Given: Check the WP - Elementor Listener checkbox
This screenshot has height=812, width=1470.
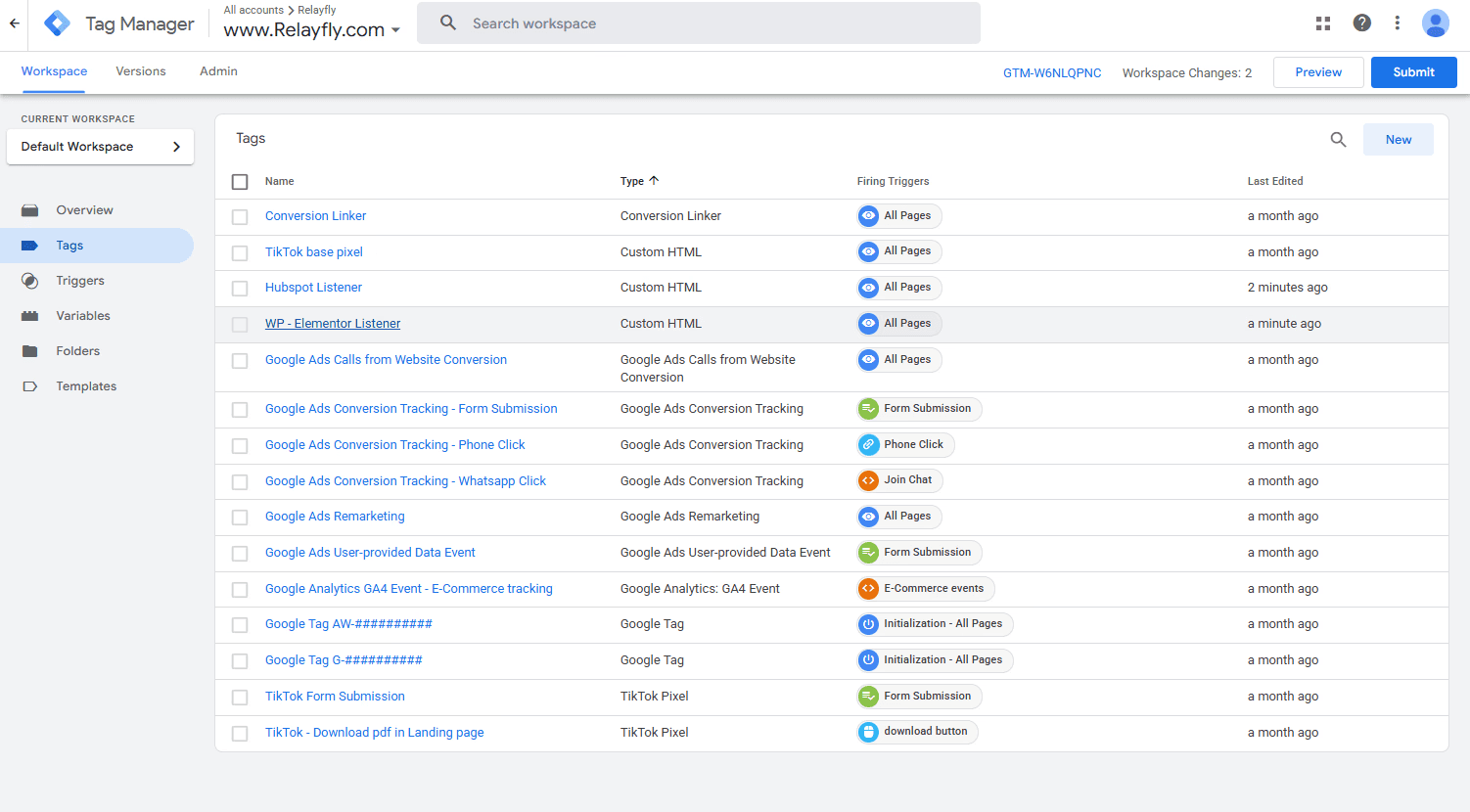Looking at the screenshot, I should point(240,325).
